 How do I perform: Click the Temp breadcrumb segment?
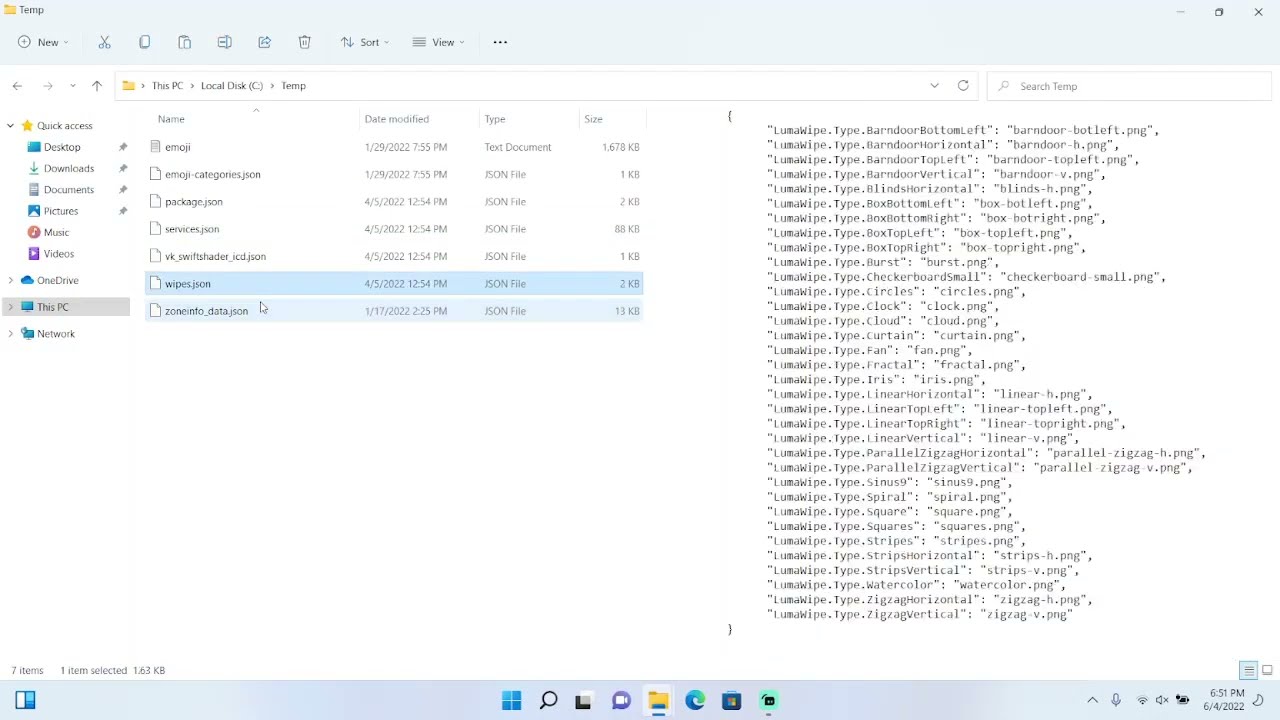point(293,86)
